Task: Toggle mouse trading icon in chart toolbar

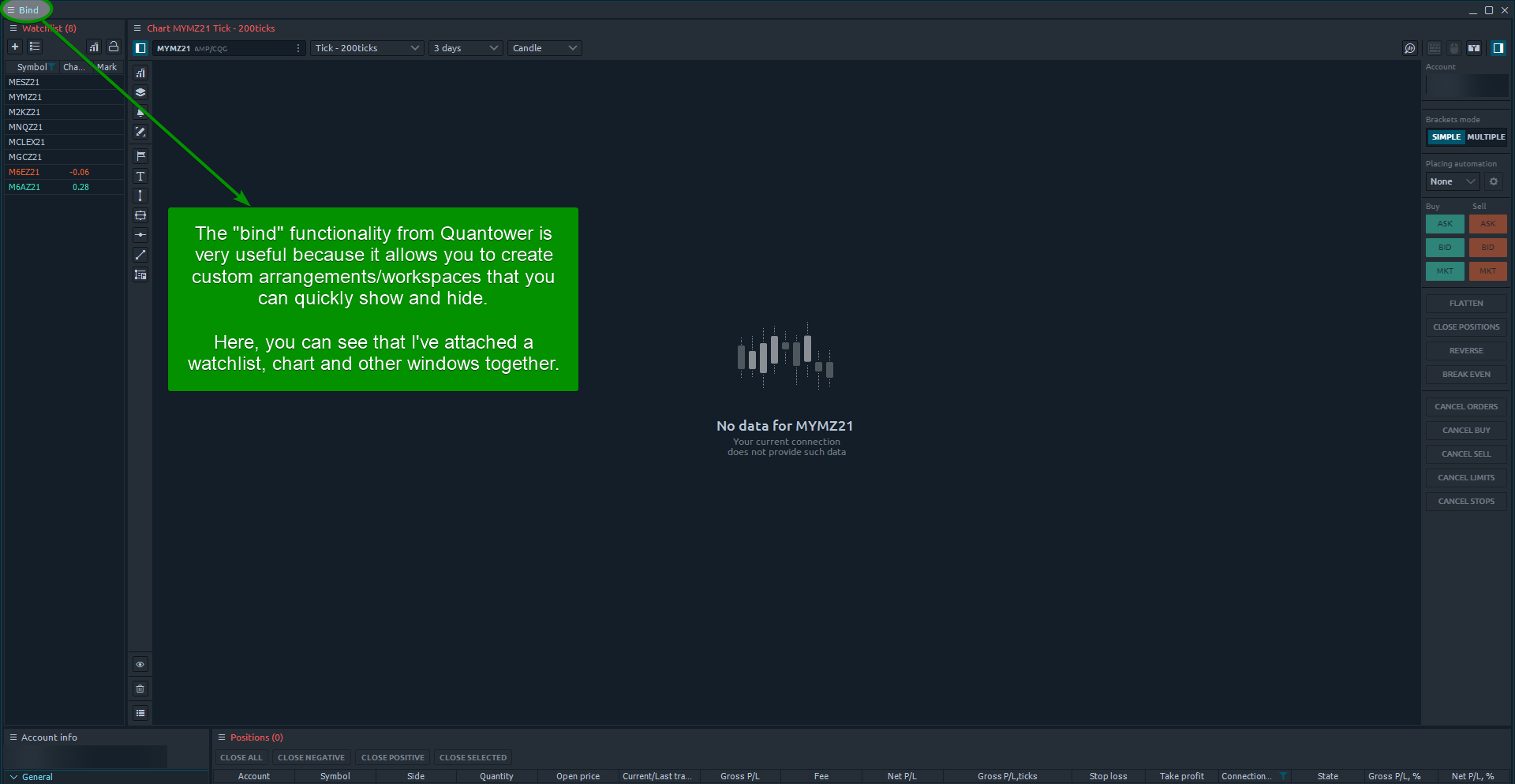Action: 1454,48
